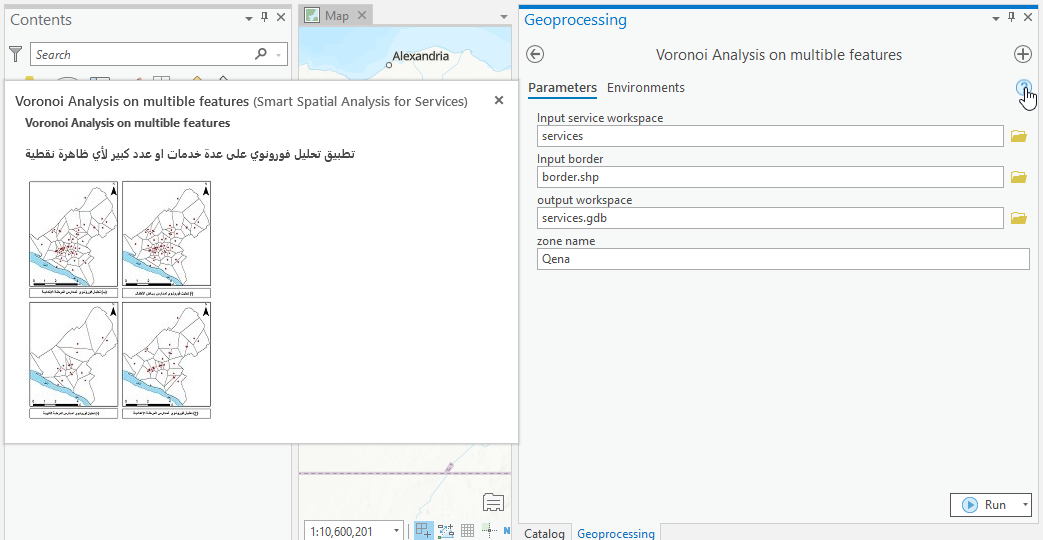Switch to the Geoprocessing bottom tab
1043x540 pixels.
click(x=615, y=533)
